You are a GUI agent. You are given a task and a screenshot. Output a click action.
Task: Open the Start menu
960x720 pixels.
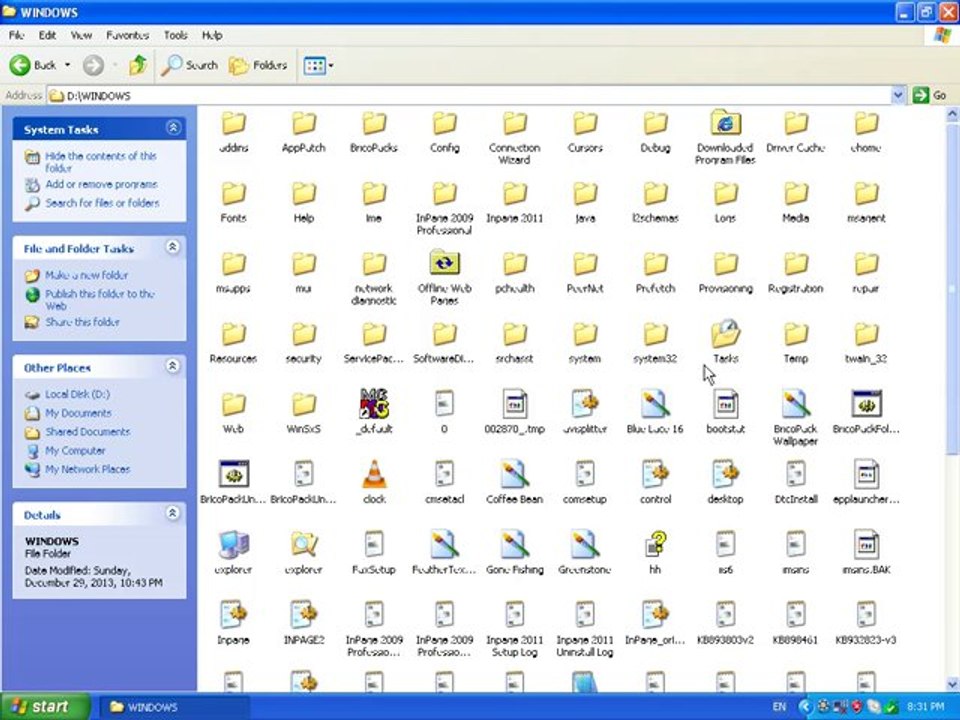coord(45,707)
